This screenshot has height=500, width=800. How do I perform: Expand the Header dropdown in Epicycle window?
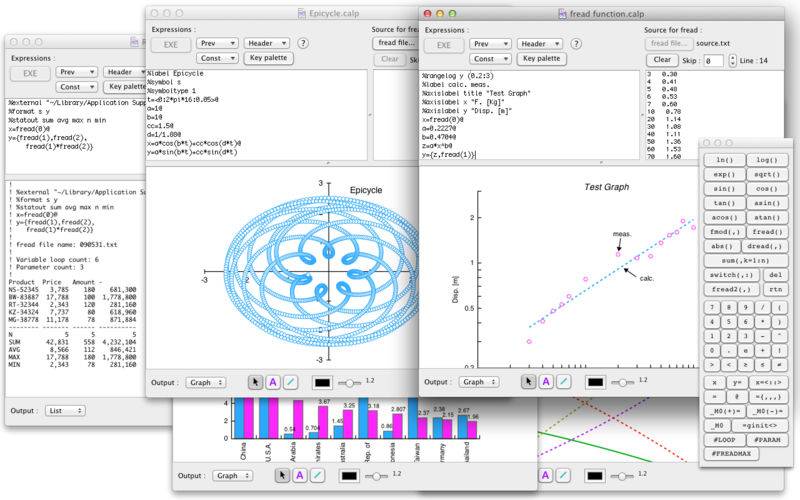(x=267, y=43)
